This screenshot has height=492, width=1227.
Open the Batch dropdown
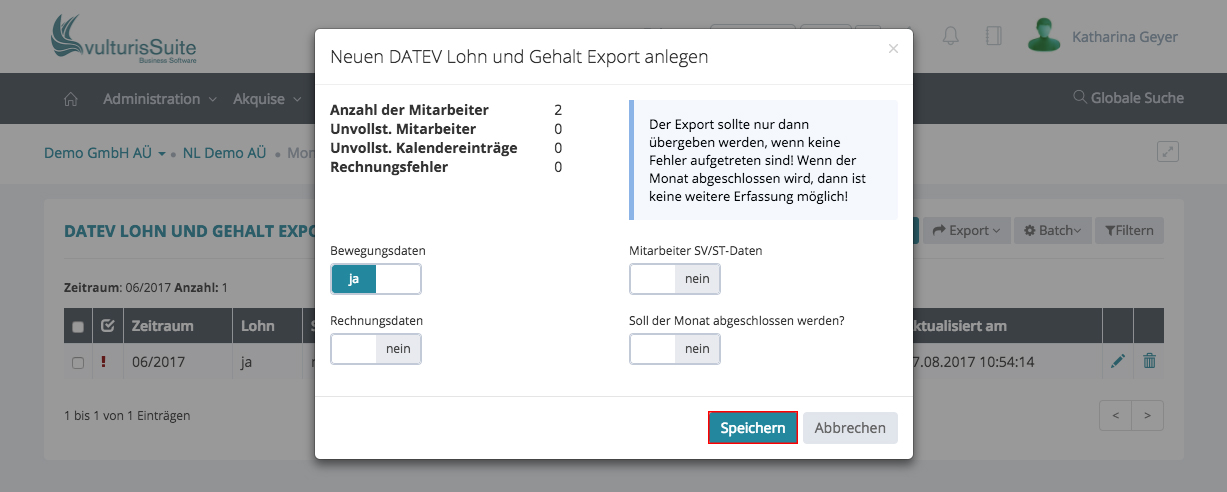pyautogui.click(x=1053, y=230)
